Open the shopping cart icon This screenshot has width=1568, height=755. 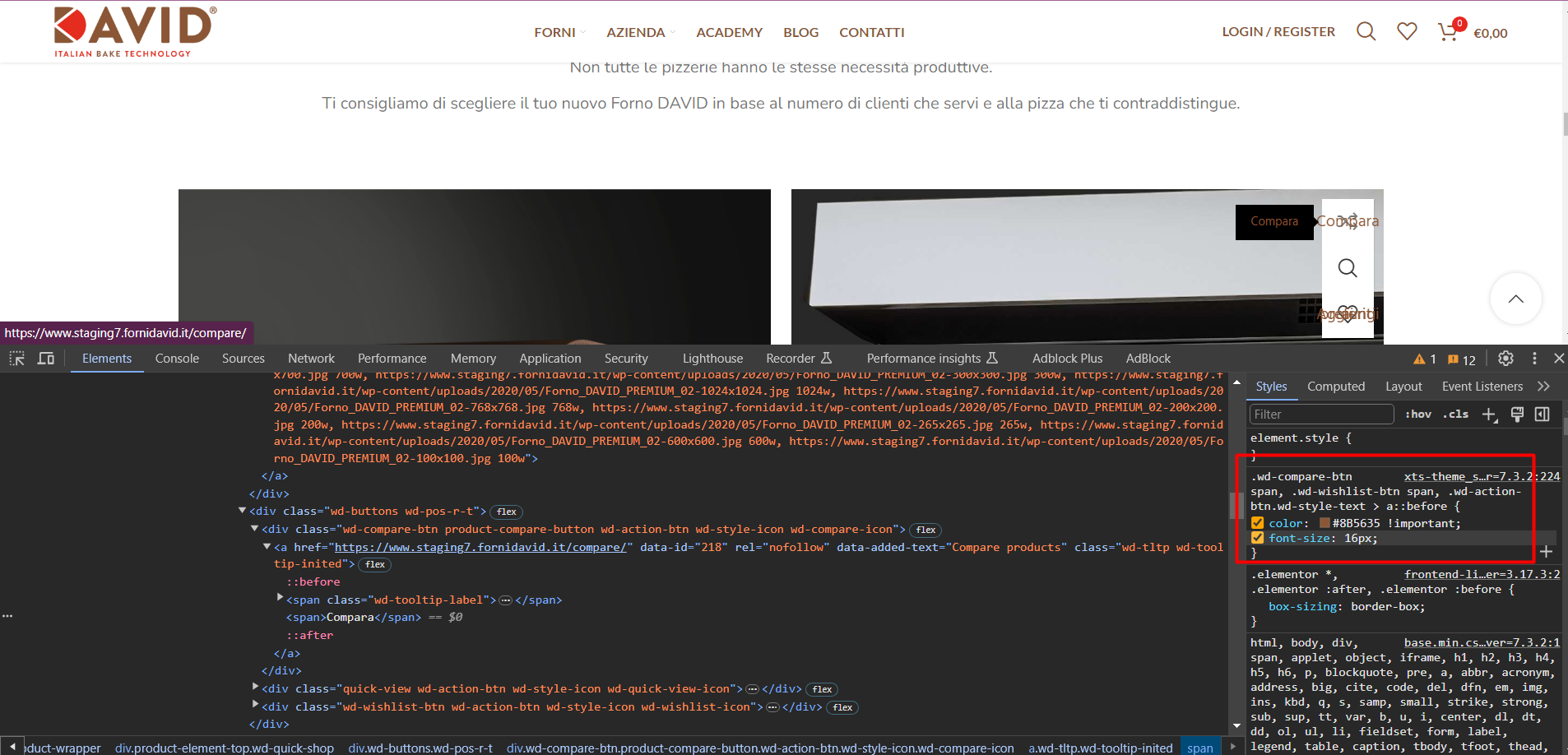(1450, 31)
